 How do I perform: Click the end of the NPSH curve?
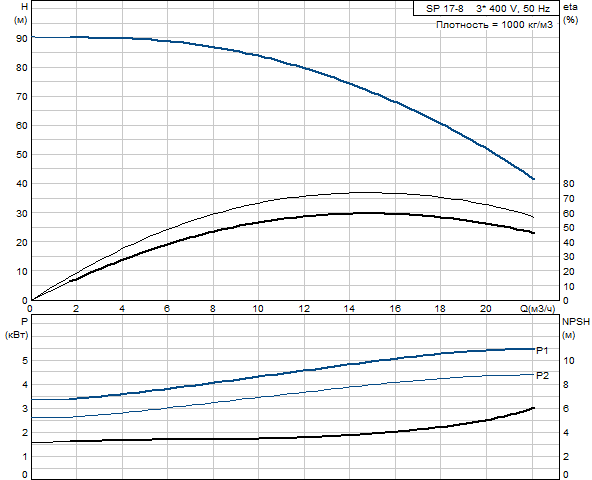533,408
